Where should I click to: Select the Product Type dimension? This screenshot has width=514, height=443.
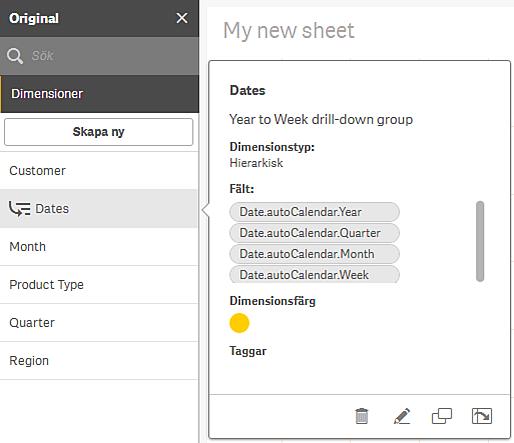[99, 285]
